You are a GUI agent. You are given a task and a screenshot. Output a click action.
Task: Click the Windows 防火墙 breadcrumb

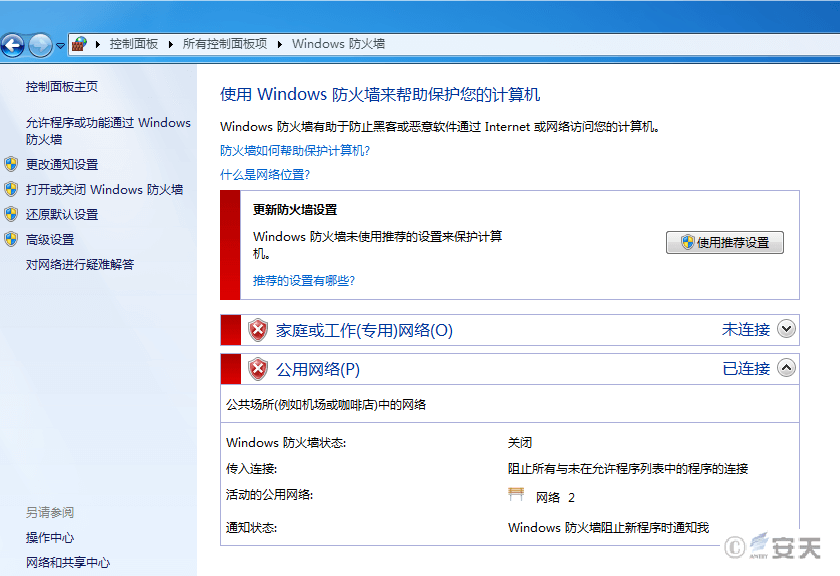pyautogui.click(x=339, y=44)
